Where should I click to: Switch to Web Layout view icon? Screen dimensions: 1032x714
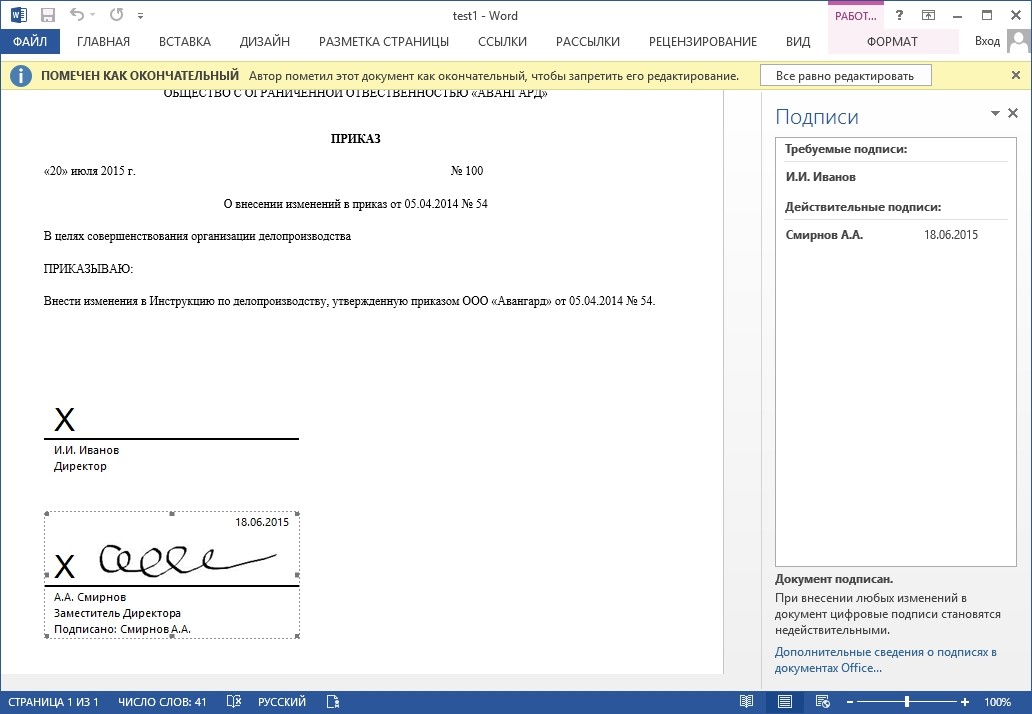point(822,702)
